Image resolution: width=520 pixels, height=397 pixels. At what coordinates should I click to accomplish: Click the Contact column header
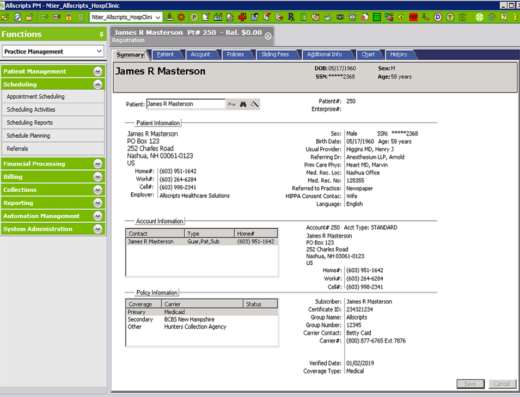pyautogui.click(x=155, y=233)
